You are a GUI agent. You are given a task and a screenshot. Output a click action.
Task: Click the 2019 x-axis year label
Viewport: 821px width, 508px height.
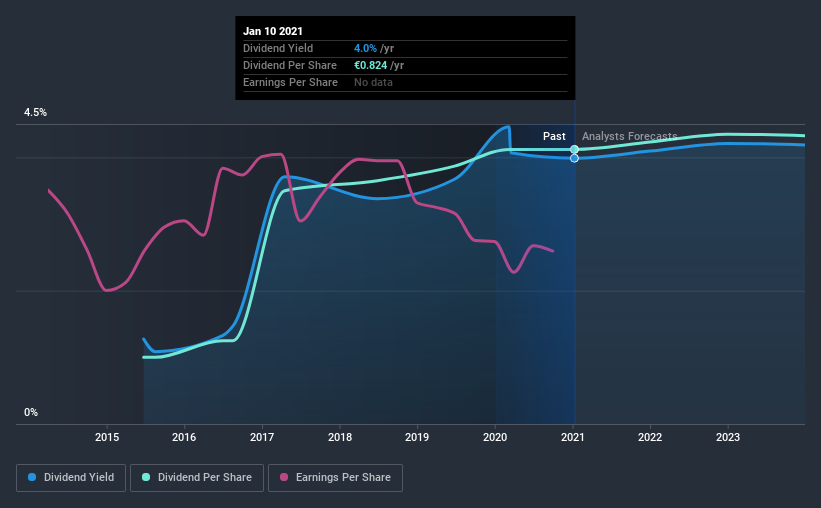click(x=417, y=437)
